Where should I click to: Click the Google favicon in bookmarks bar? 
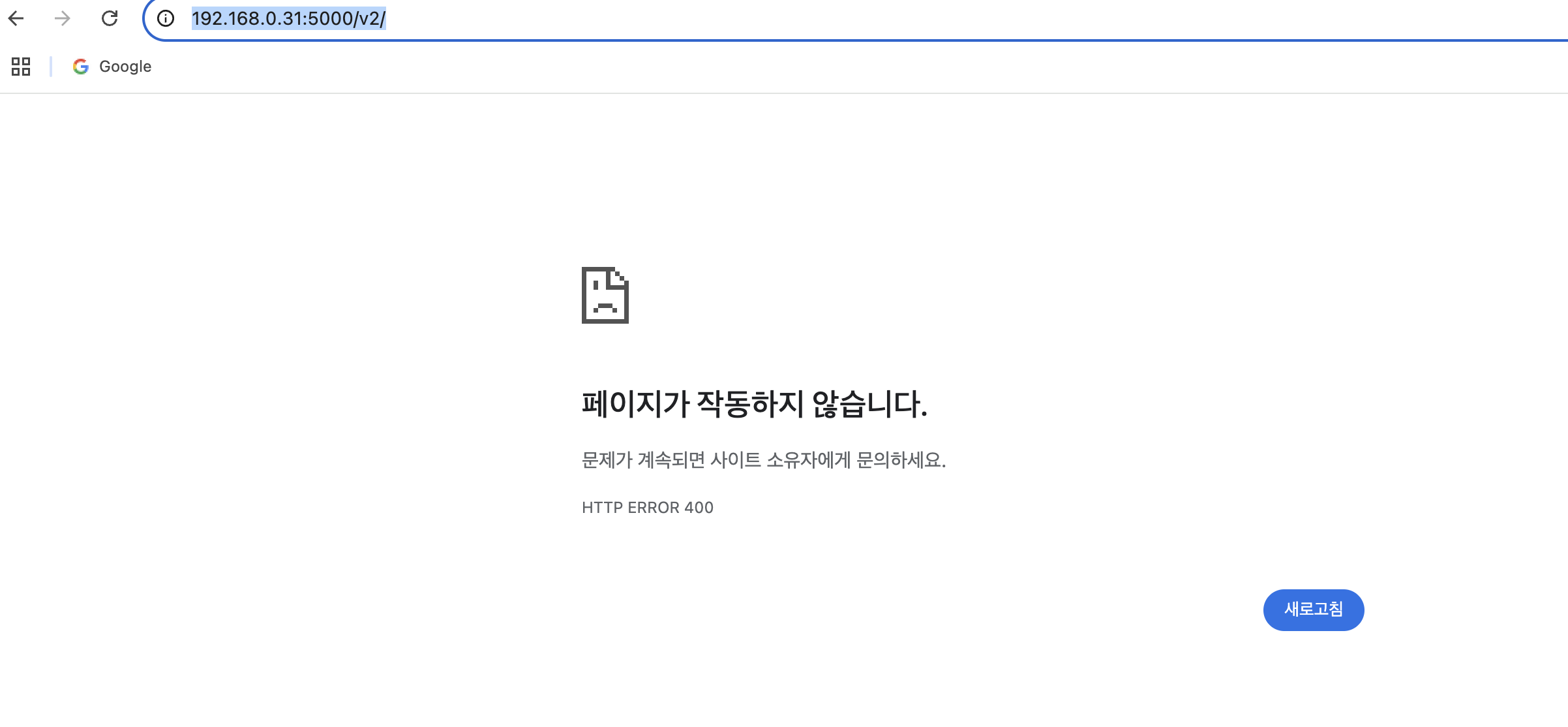point(81,67)
